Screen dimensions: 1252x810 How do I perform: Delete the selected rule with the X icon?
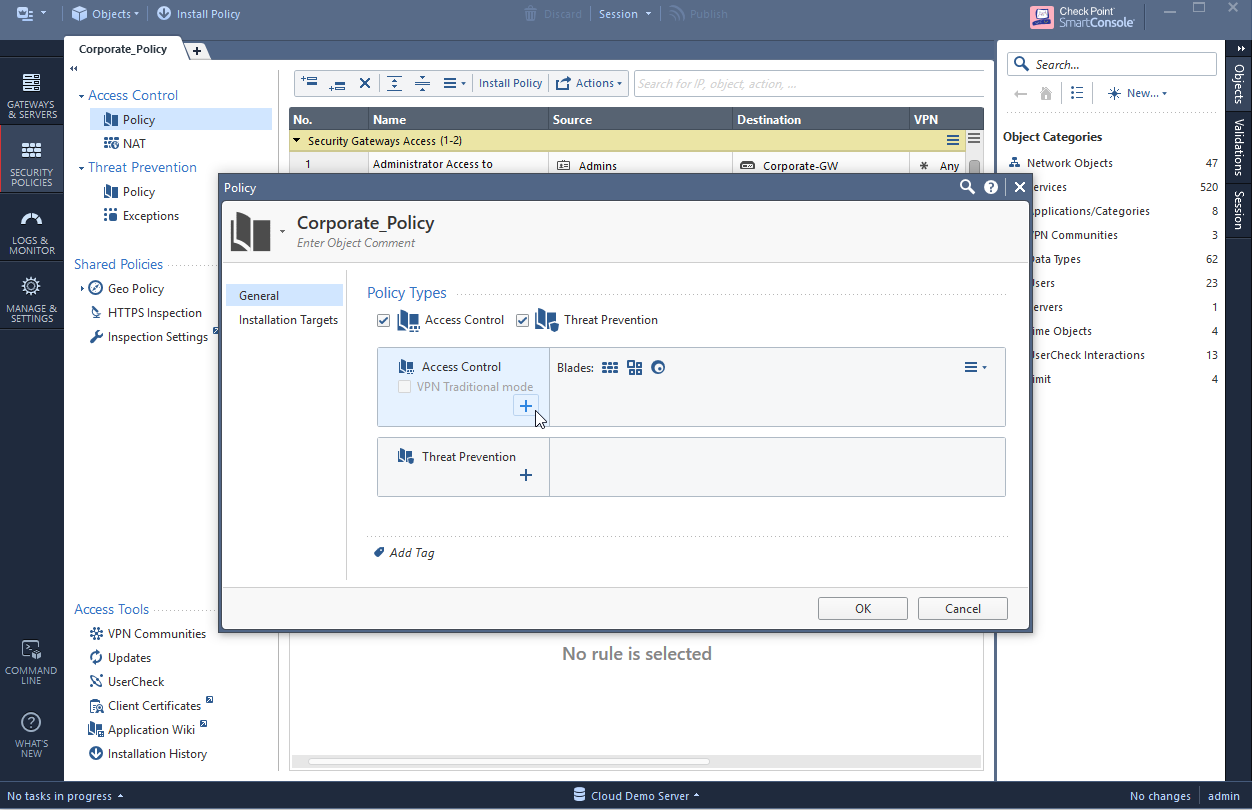click(x=365, y=83)
